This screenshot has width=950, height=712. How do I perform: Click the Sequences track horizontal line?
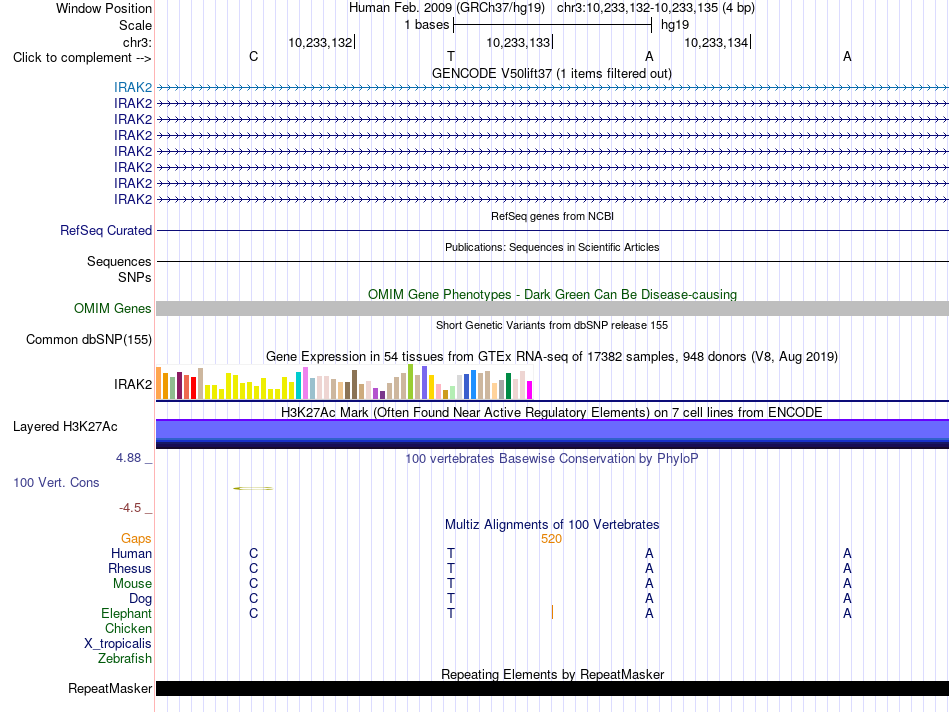point(552,261)
